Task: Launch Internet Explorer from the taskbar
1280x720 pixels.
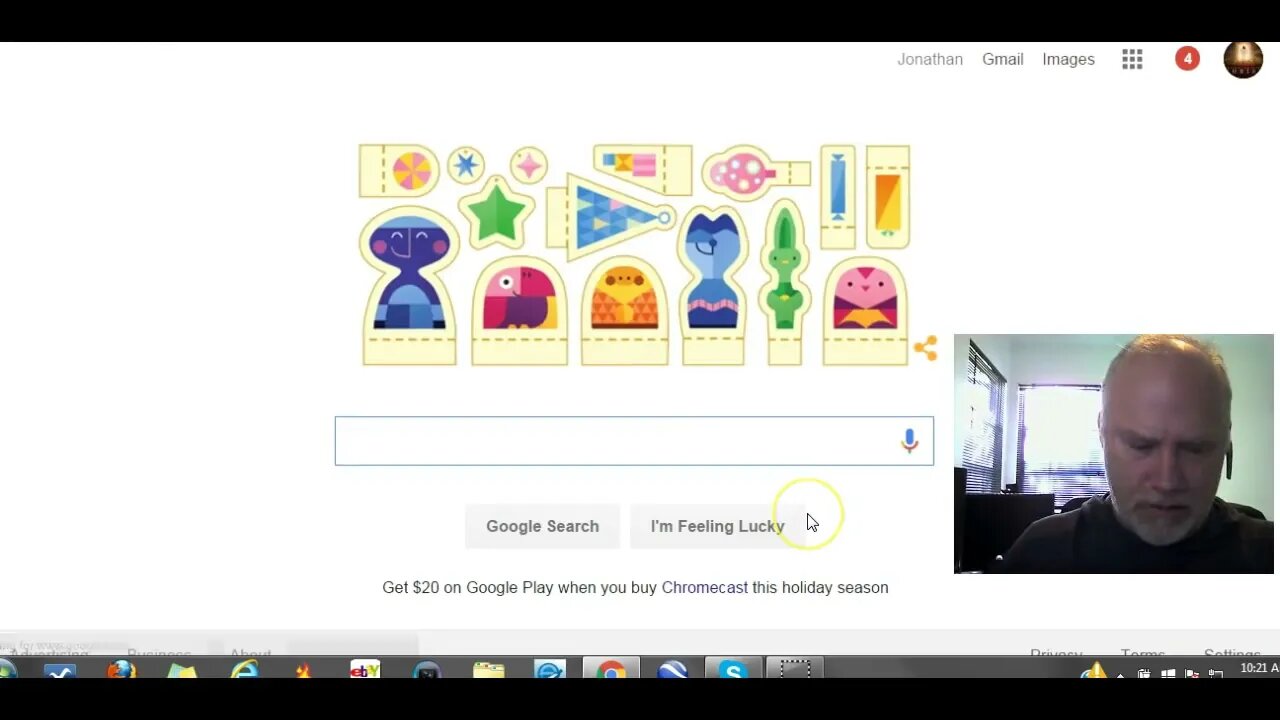Action: (244, 670)
